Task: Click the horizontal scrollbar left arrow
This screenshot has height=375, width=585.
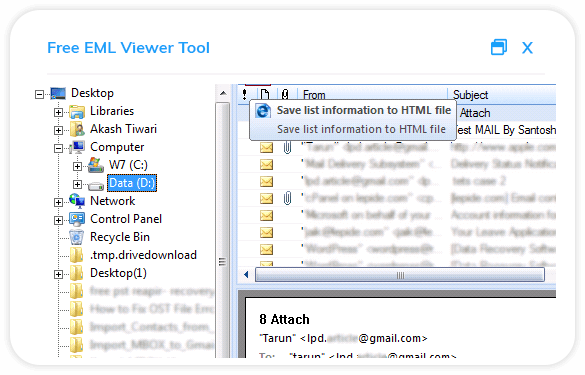Action: pos(246,275)
